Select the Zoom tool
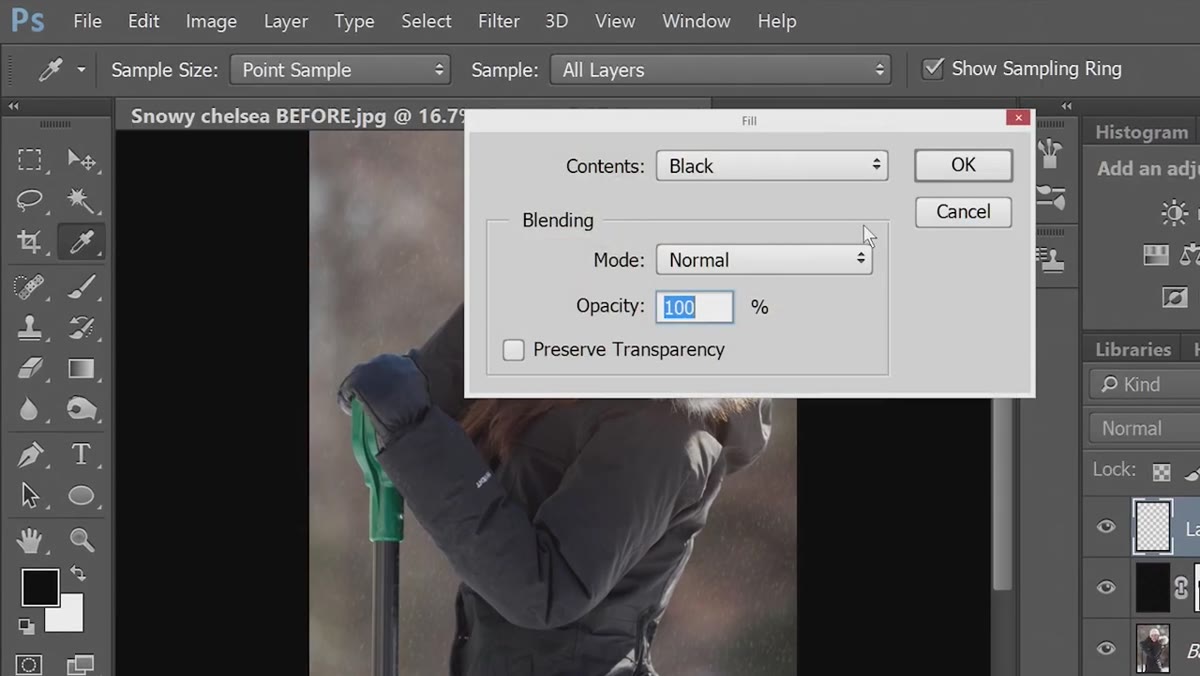This screenshot has width=1200, height=676. [81, 541]
